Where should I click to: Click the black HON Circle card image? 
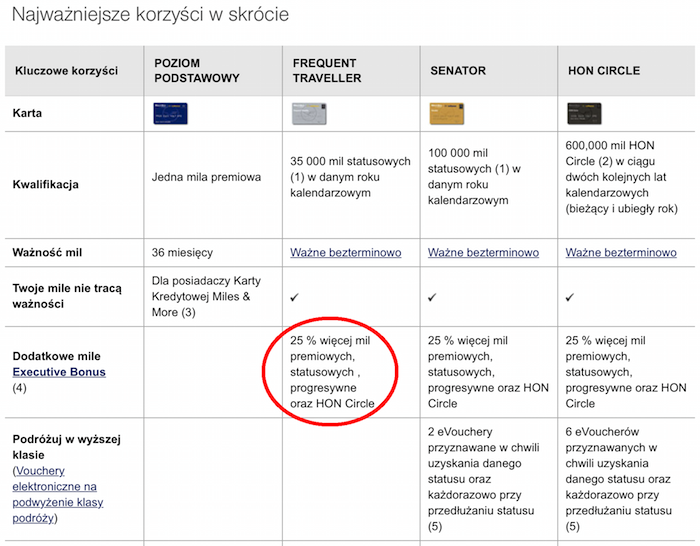pyautogui.click(x=584, y=114)
